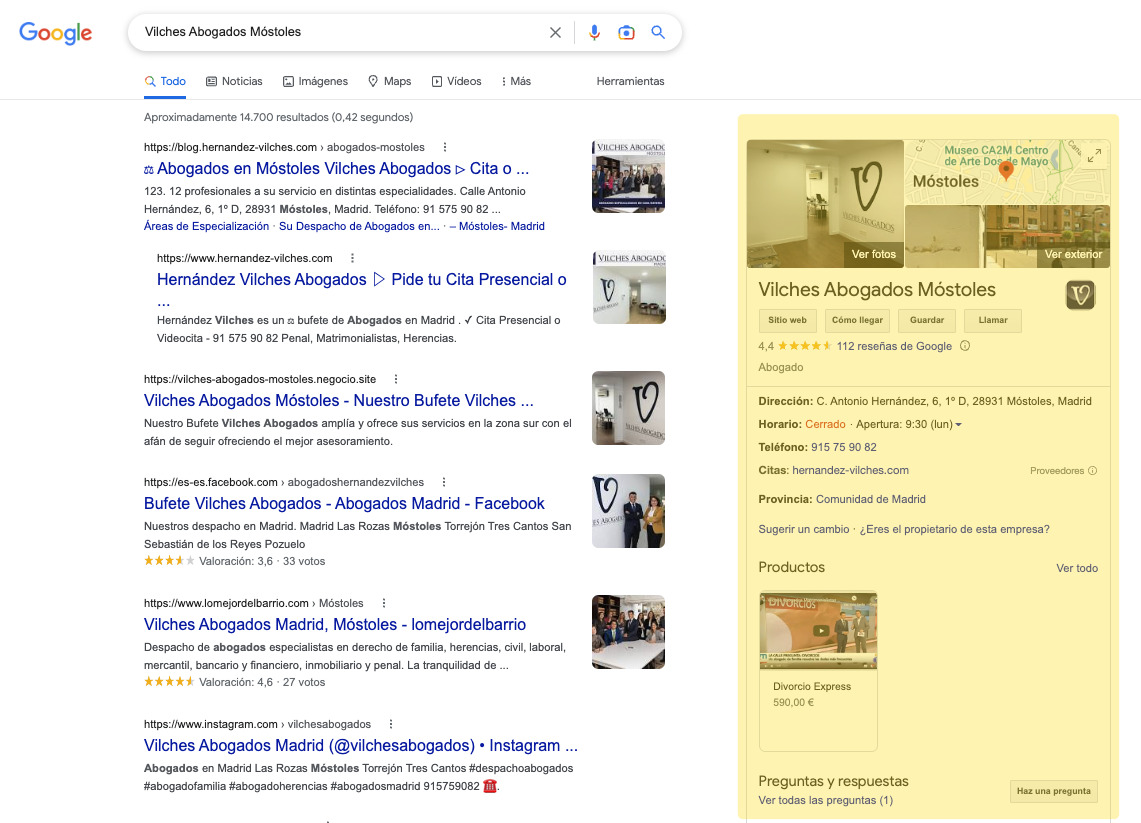Open Ver exterior street view
The width and height of the screenshot is (1141, 823).
(x=1073, y=255)
